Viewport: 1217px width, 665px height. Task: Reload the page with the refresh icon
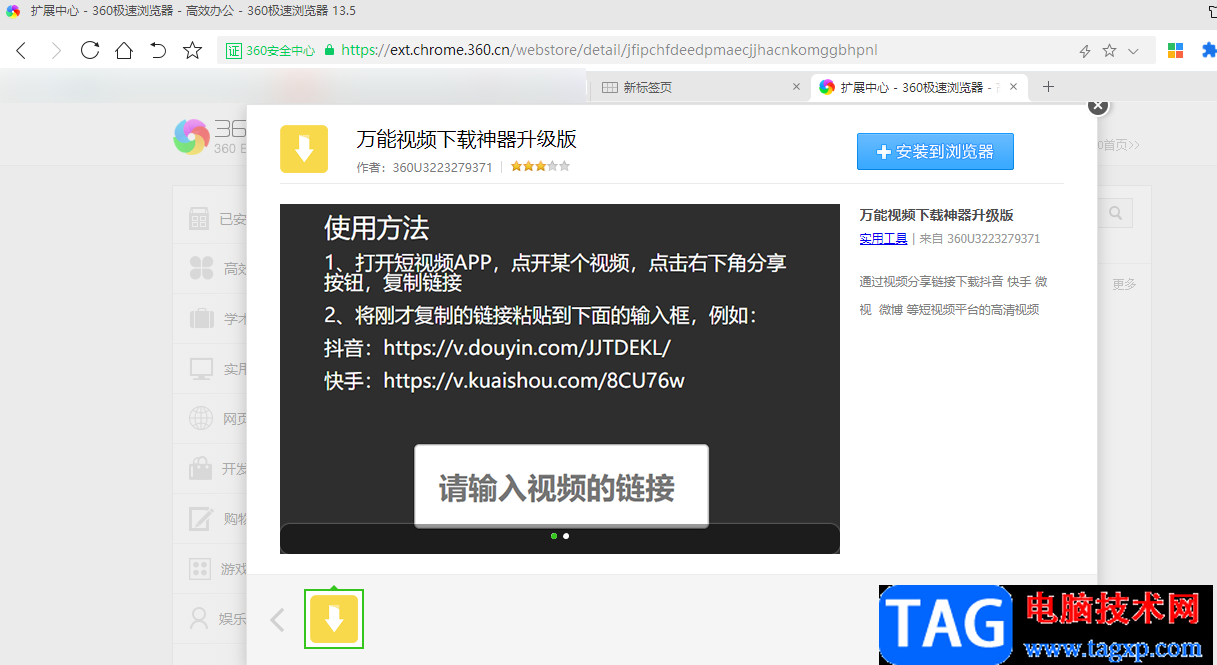(x=90, y=50)
